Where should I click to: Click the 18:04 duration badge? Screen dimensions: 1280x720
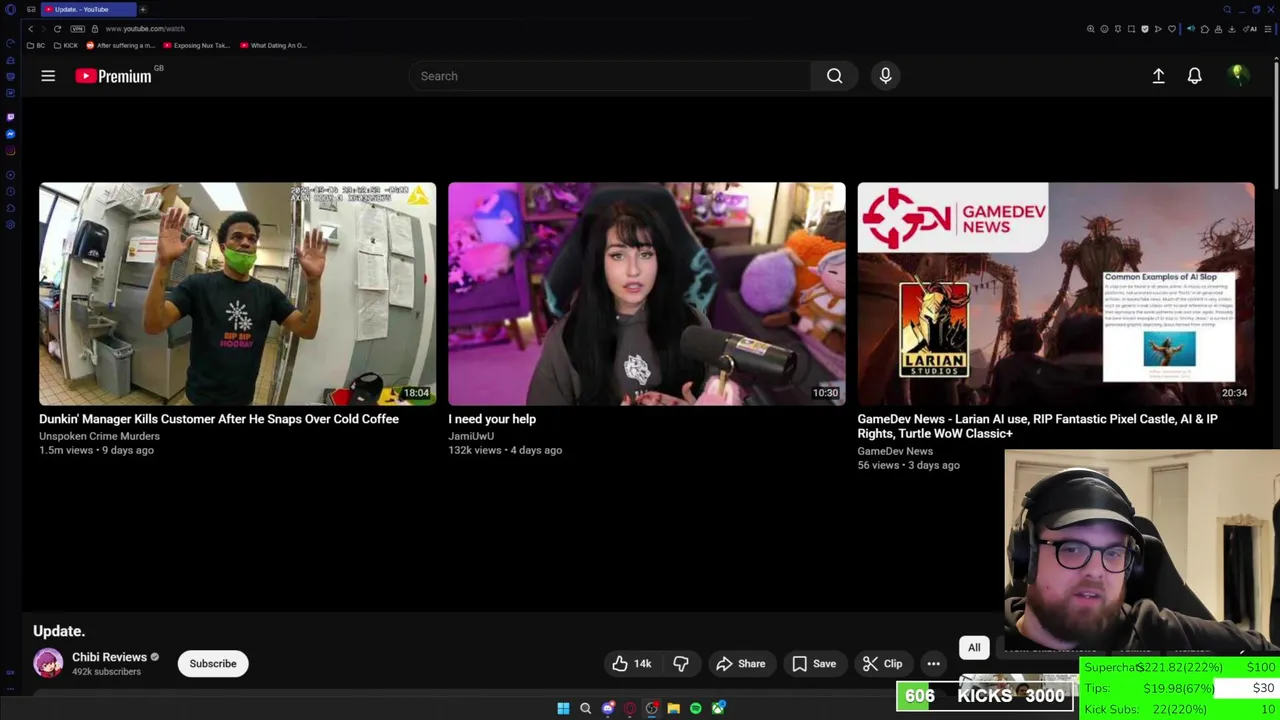[416, 393]
